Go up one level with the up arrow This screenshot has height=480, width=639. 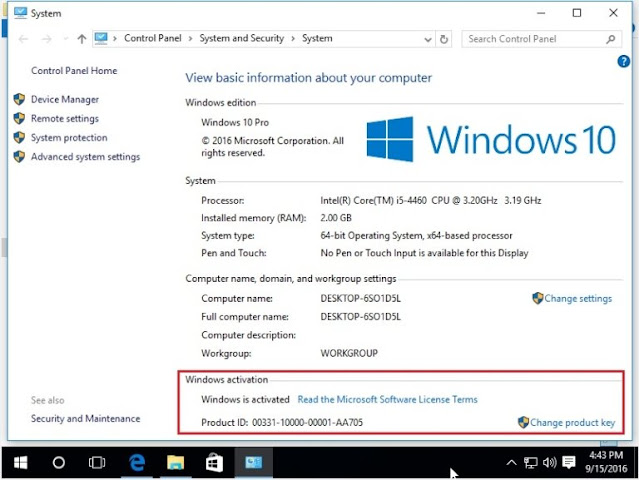pyautogui.click(x=82, y=39)
